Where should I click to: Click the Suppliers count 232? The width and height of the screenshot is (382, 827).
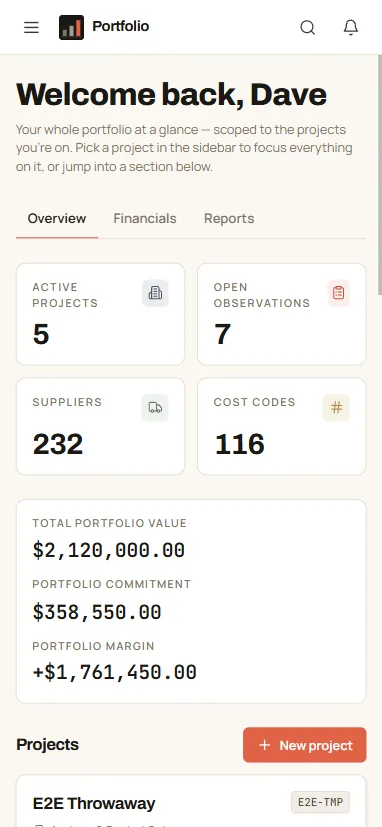pyautogui.click(x=58, y=444)
